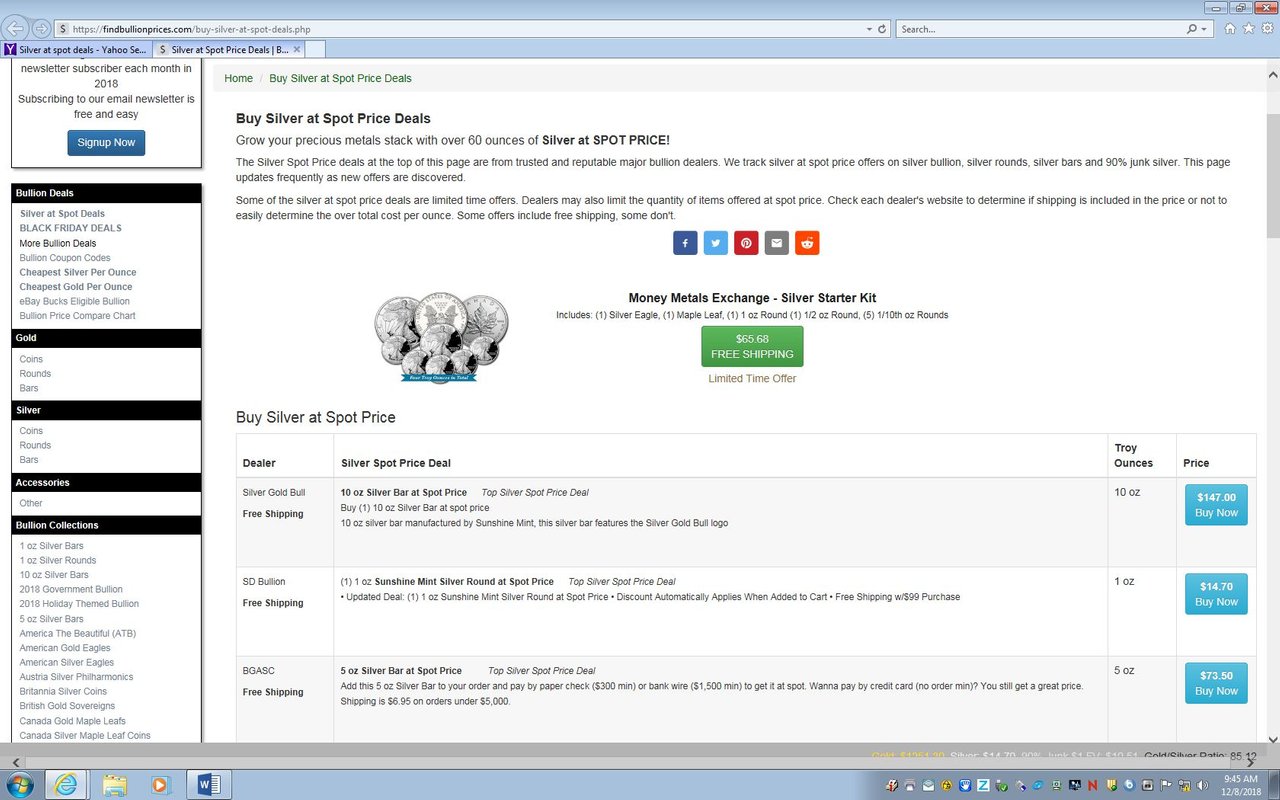The width and height of the screenshot is (1280, 800).
Task: Click Buy Silver at Spot Price Deals breadcrumb
Action: [x=340, y=78]
